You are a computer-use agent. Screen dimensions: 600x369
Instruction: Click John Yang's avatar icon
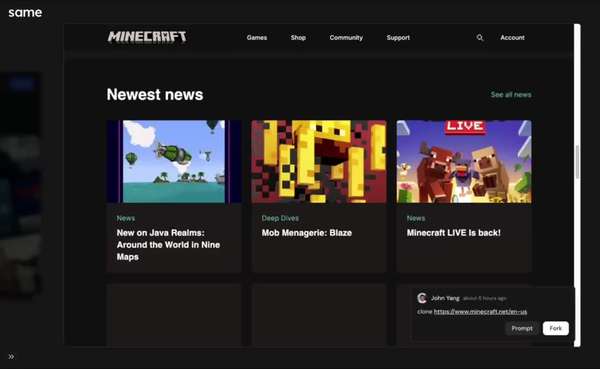tap(422, 298)
